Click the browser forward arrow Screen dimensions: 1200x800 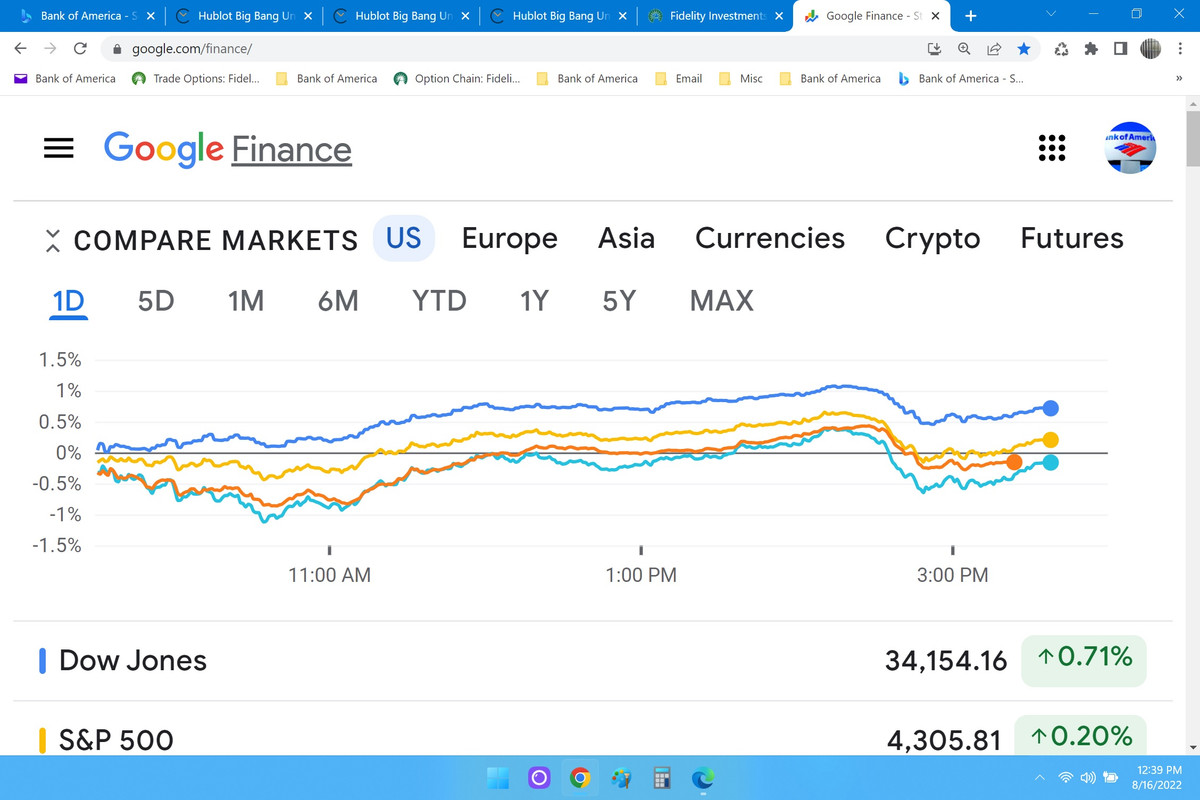(50, 48)
